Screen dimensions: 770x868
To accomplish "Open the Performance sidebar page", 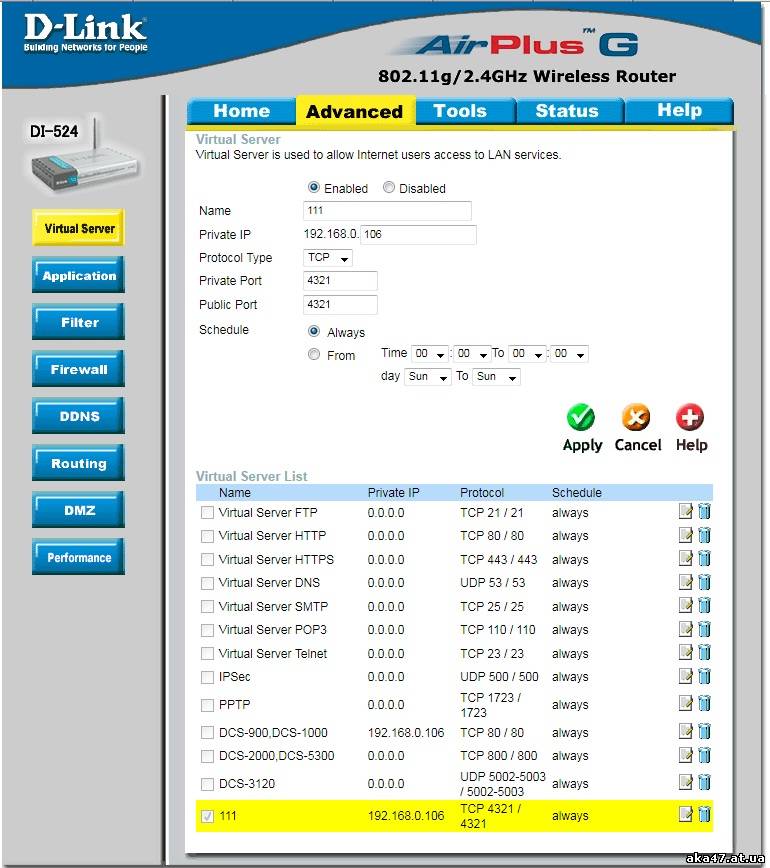I will 78,557.
